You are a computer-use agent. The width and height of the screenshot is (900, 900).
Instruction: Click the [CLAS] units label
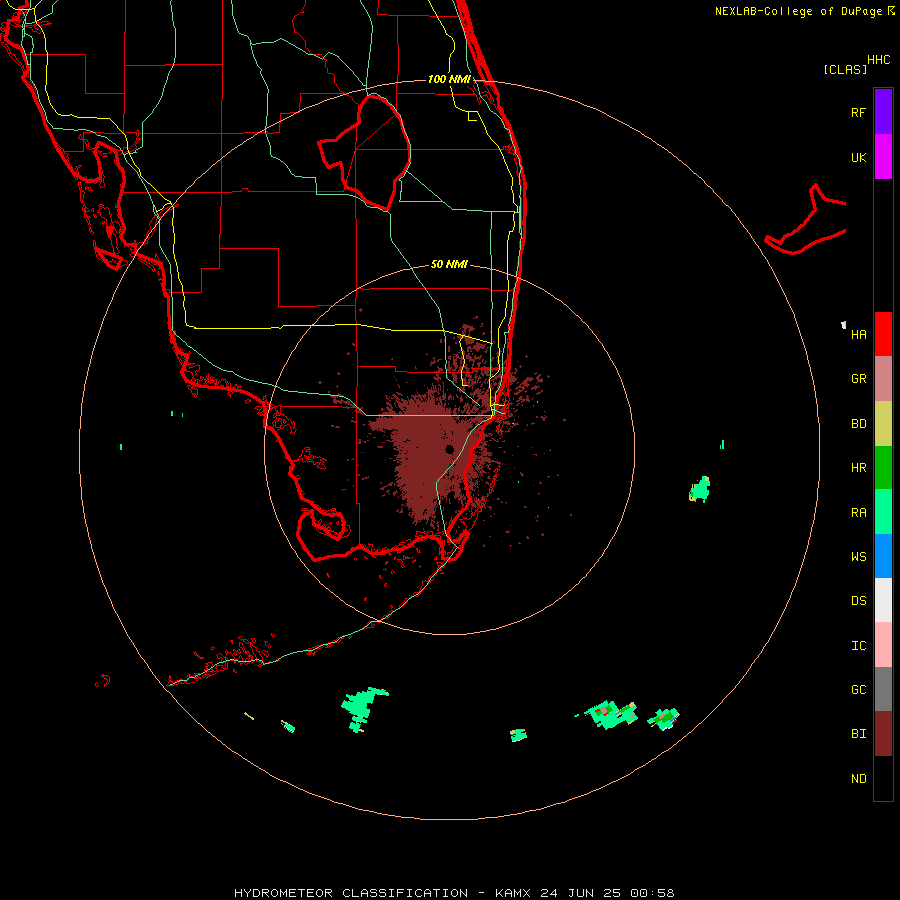tap(845, 69)
